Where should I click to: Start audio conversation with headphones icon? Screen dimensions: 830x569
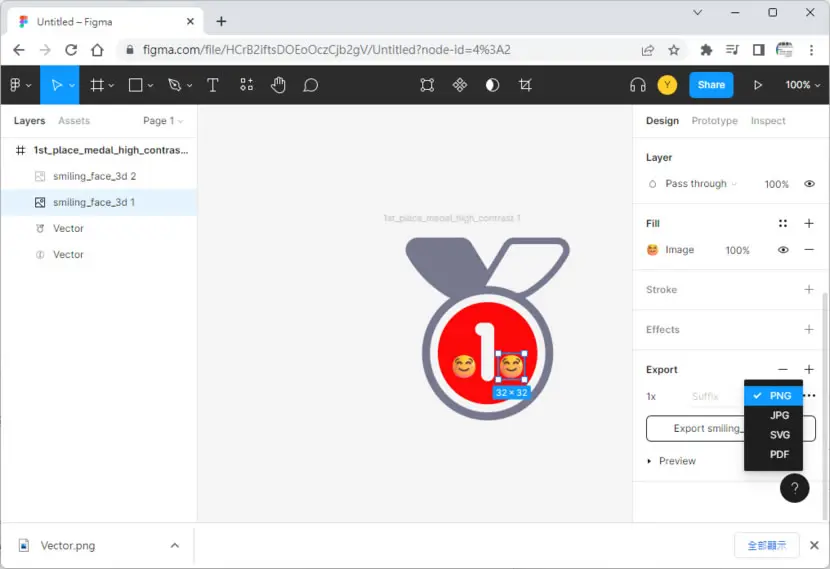click(638, 85)
